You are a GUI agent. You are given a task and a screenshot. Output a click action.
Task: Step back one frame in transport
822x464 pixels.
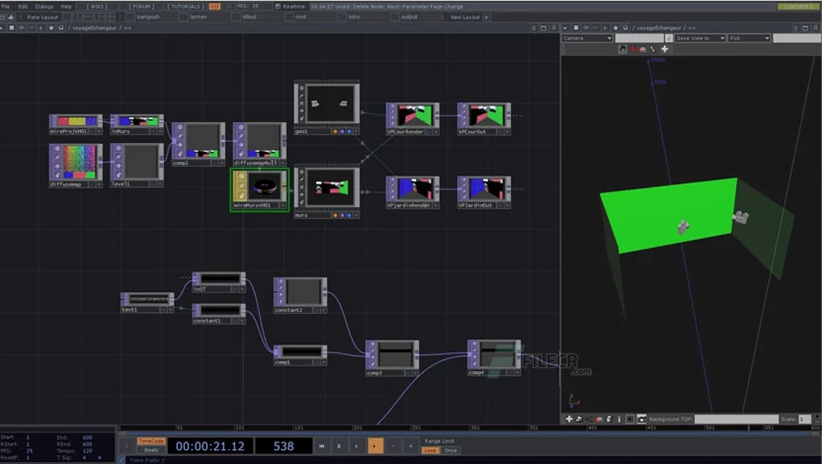tap(393, 446)
